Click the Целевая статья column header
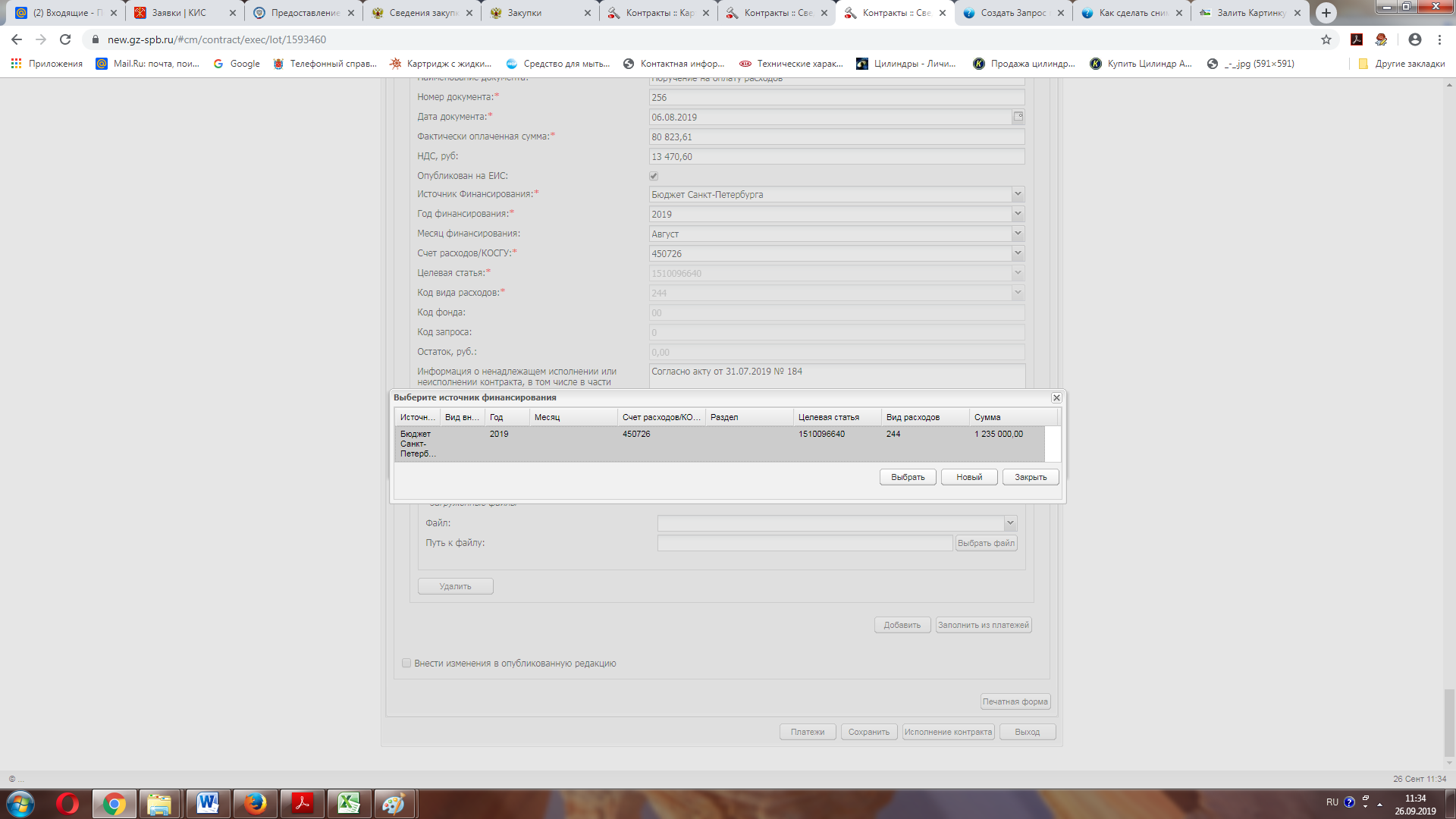Image resolution: width=1456 pixels, height=819 pixels. click(x=837, y=417)
